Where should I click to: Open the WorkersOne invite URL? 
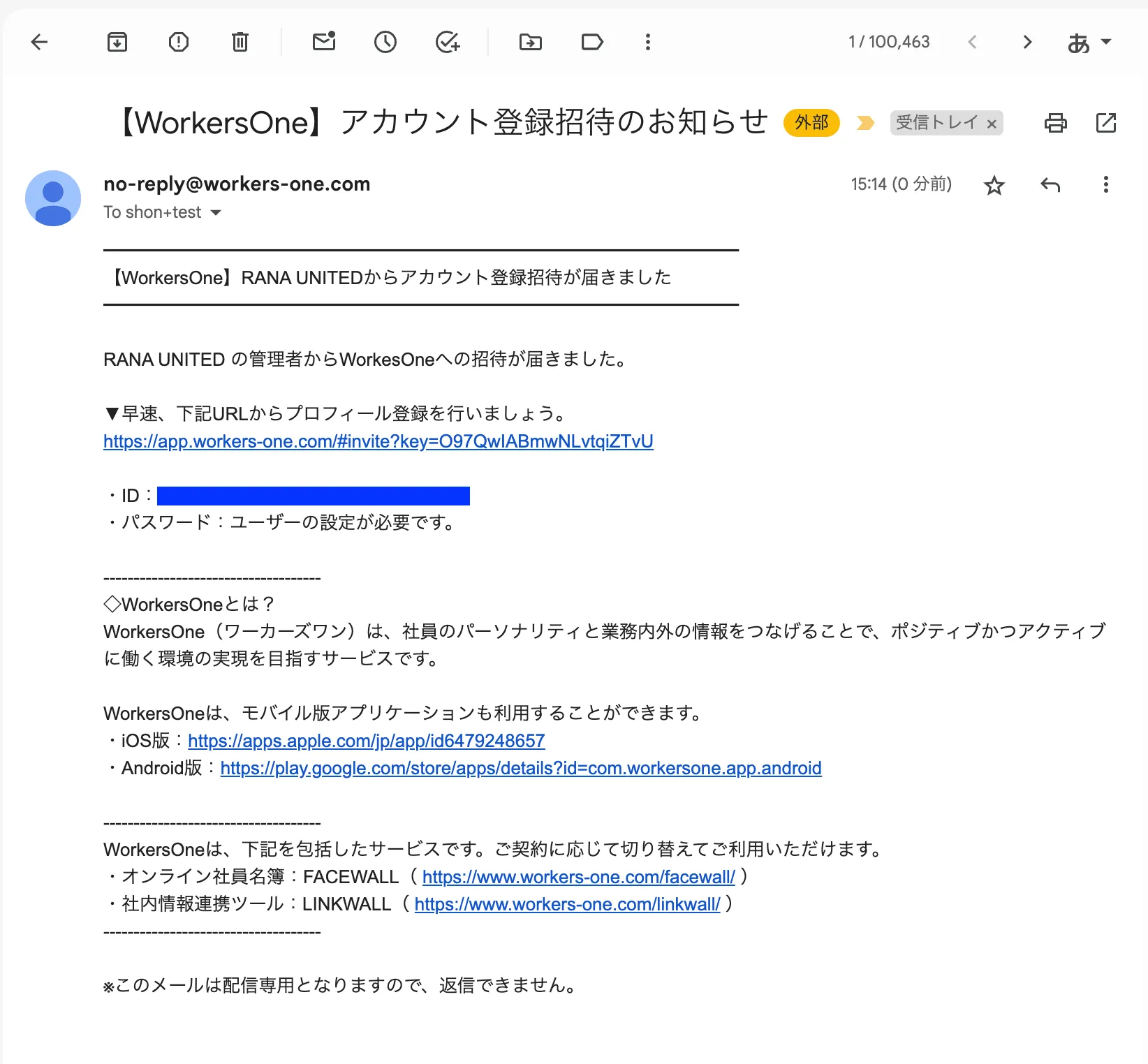378,441
